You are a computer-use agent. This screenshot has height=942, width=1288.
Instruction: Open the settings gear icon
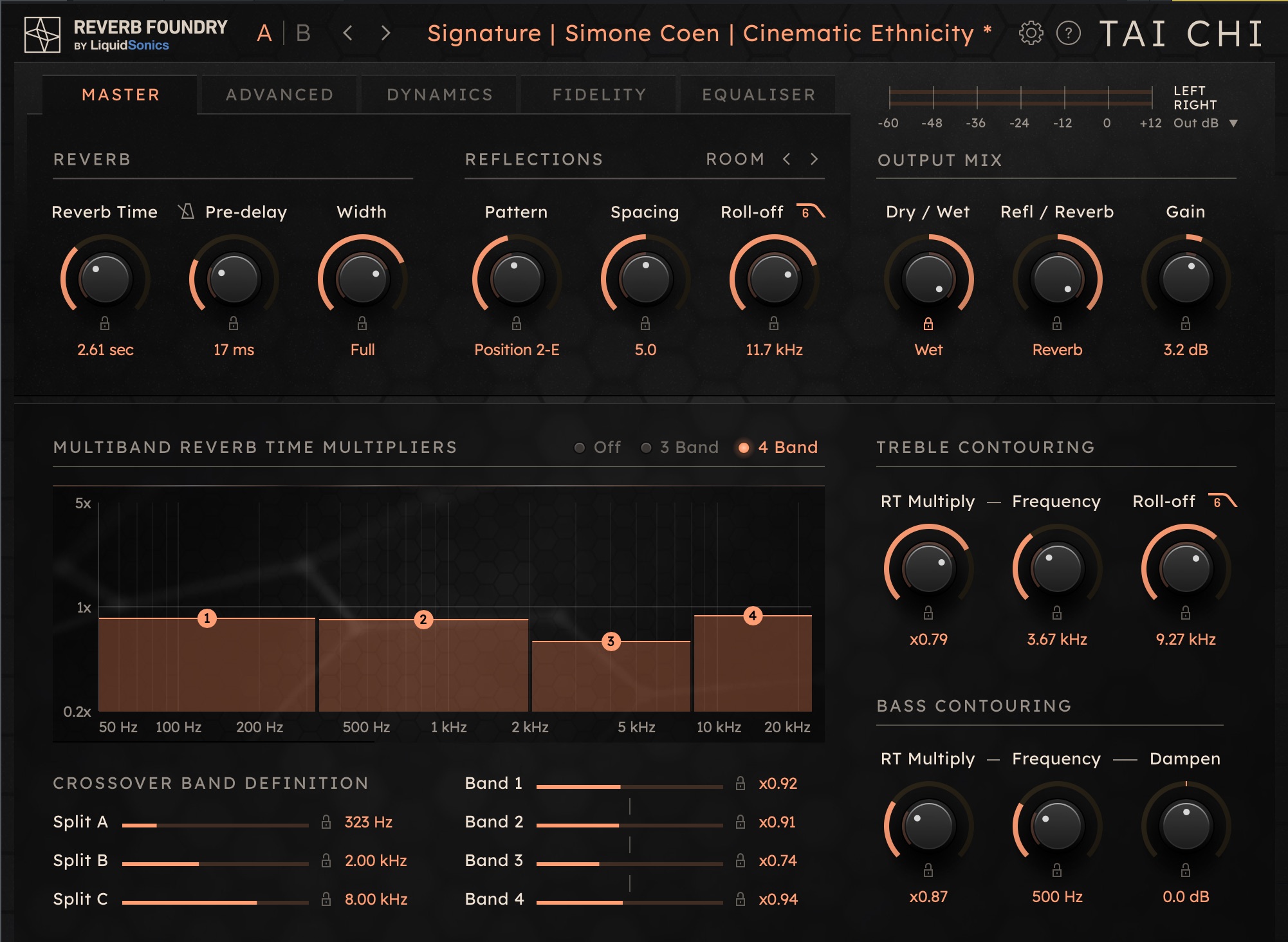click(1031, 33)
